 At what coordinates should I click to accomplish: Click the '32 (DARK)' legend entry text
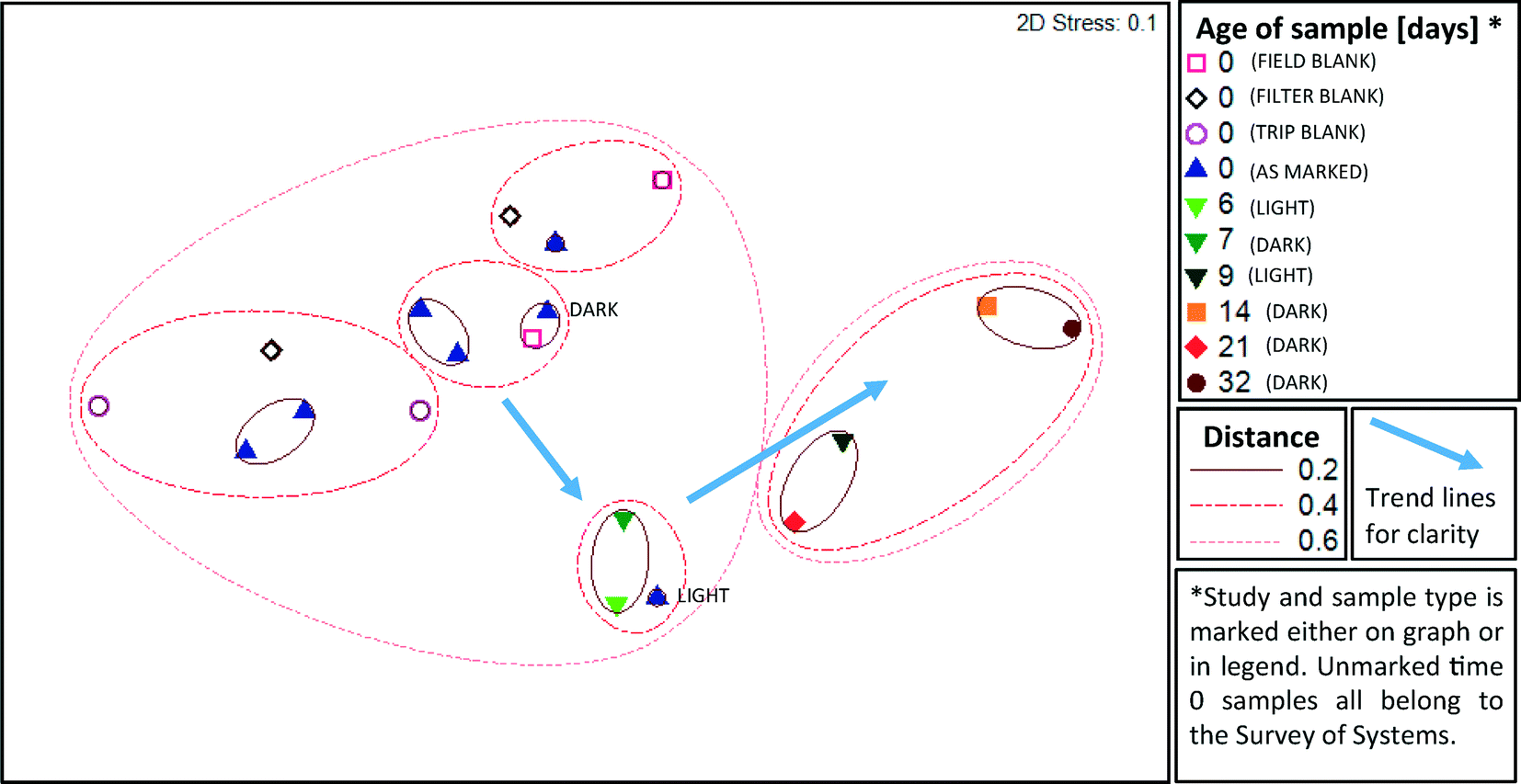[1273, 382]
